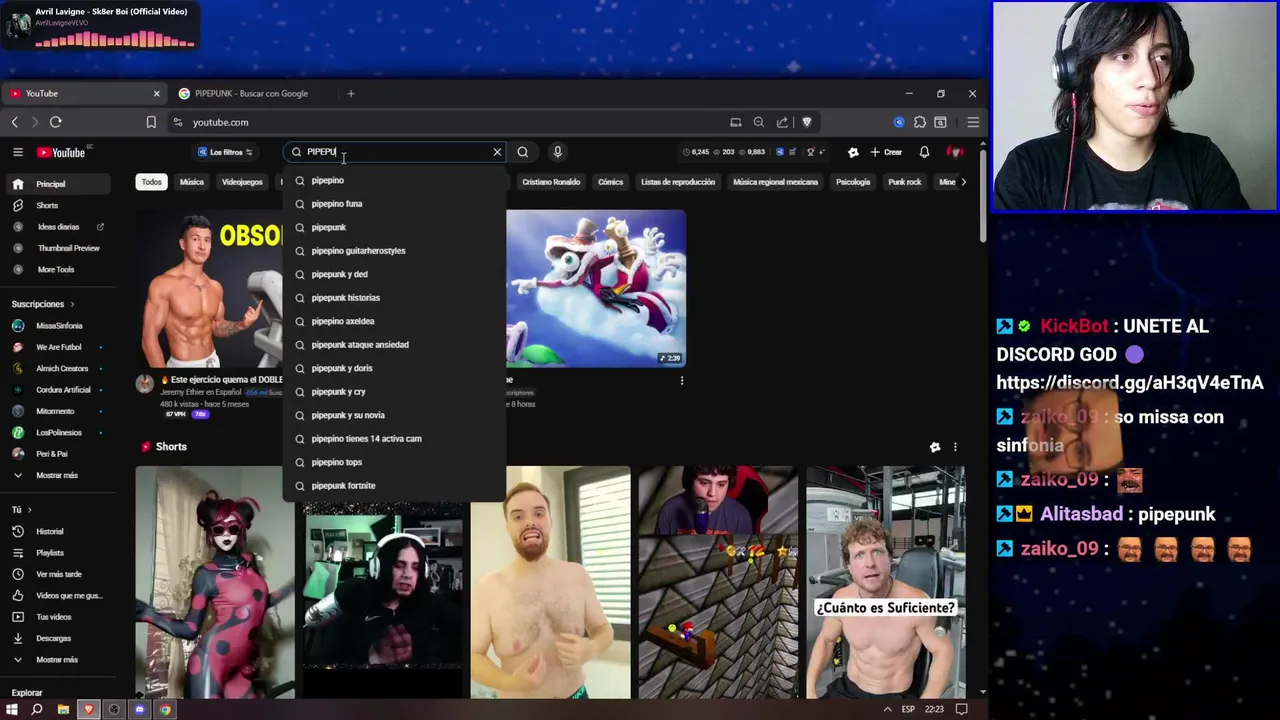Screen dimensions: 1280x720
Task: Close the YouTube browser tab
Action: click(156, 93)
